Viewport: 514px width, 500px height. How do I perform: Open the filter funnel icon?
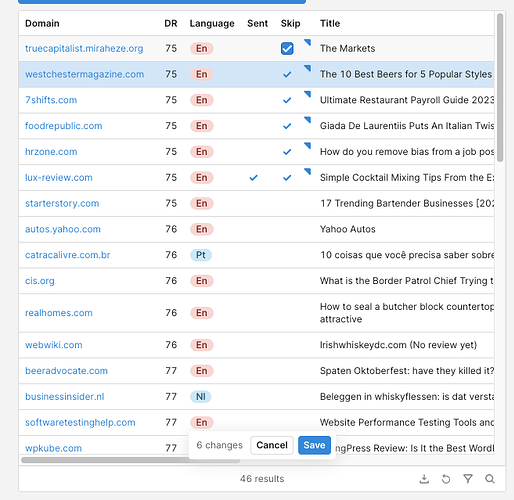pyautogui.click(x=468, y=479)
